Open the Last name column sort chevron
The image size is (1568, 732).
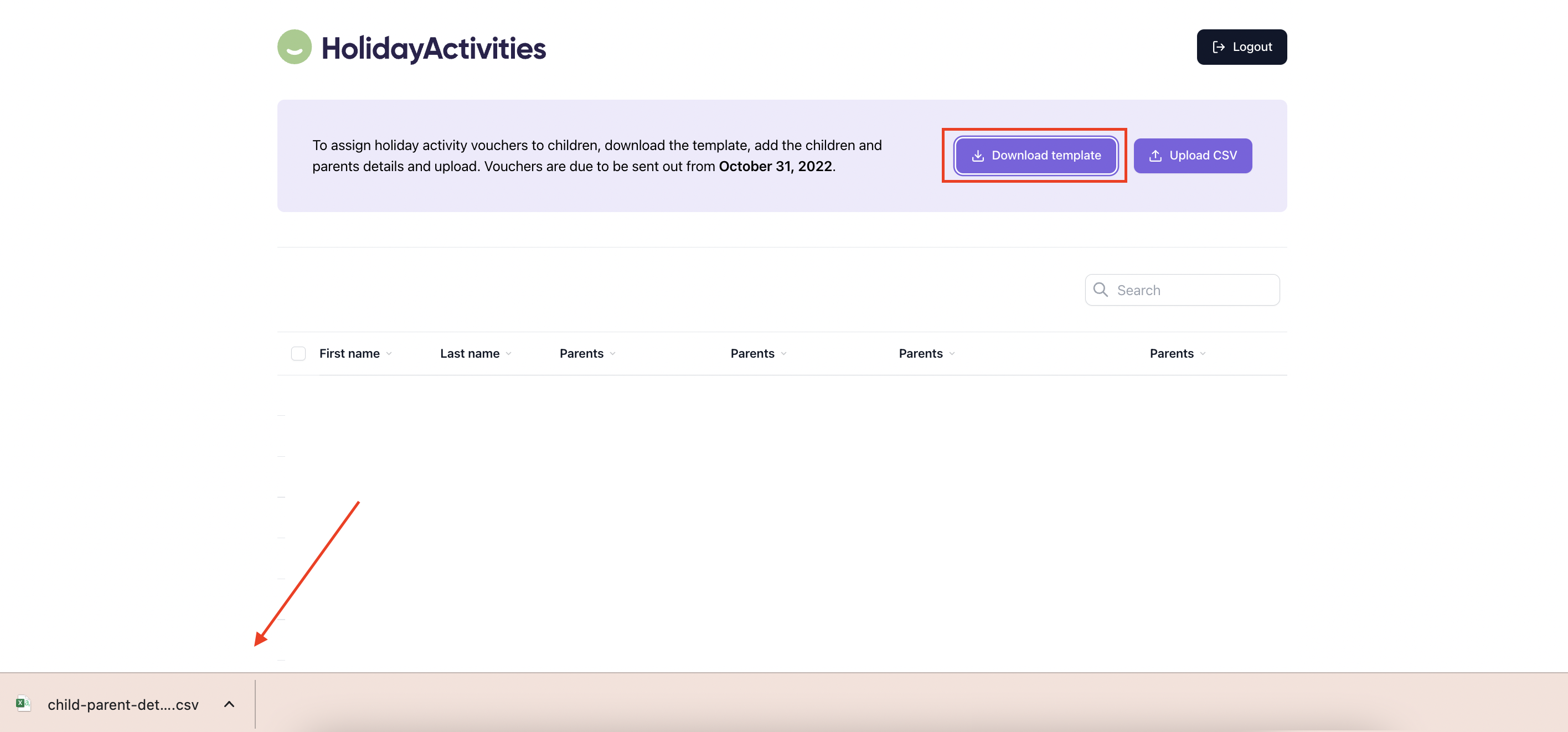[x=508, y=354]
